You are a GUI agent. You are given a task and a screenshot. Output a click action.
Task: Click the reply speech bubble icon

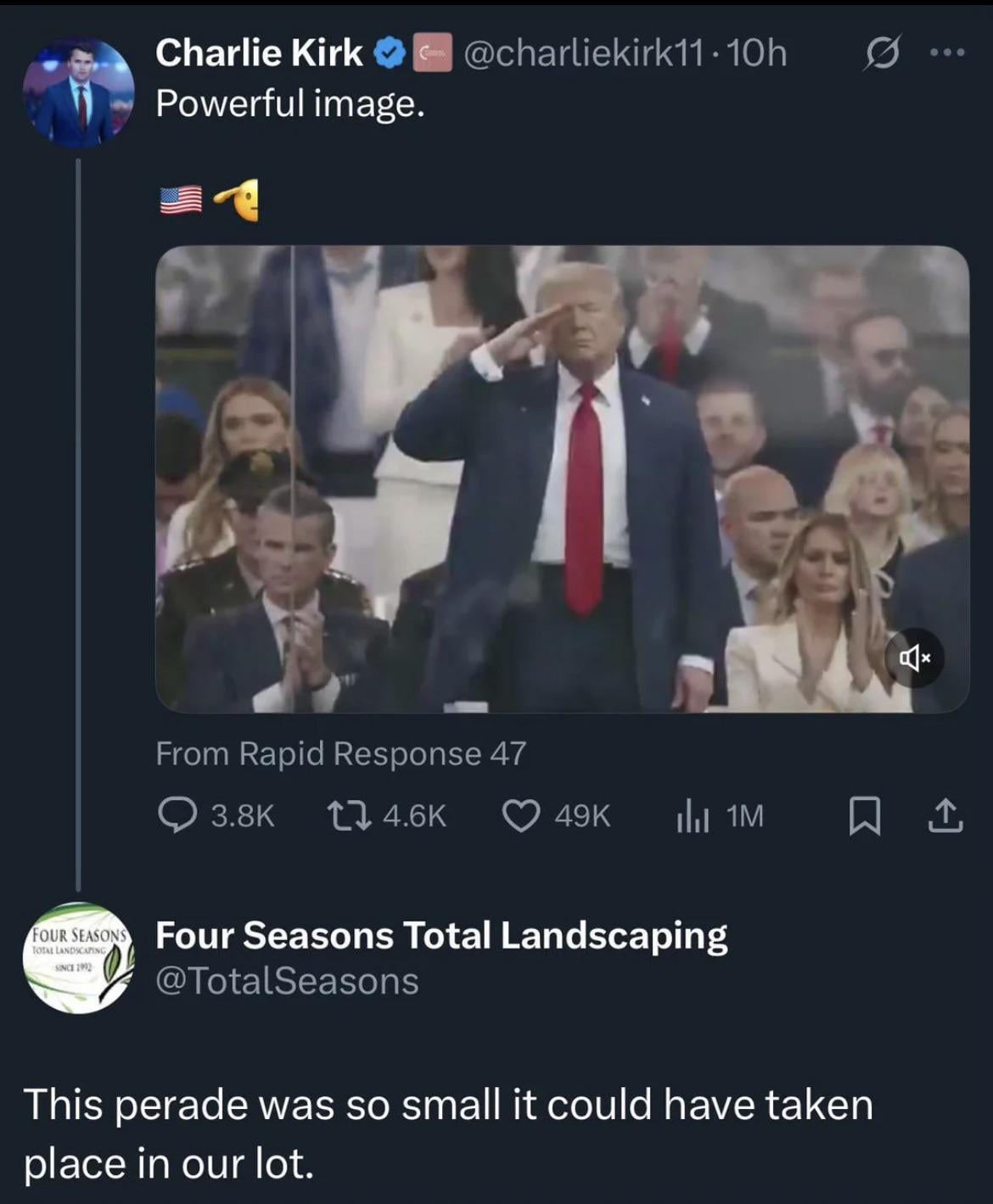pos(177,815)
